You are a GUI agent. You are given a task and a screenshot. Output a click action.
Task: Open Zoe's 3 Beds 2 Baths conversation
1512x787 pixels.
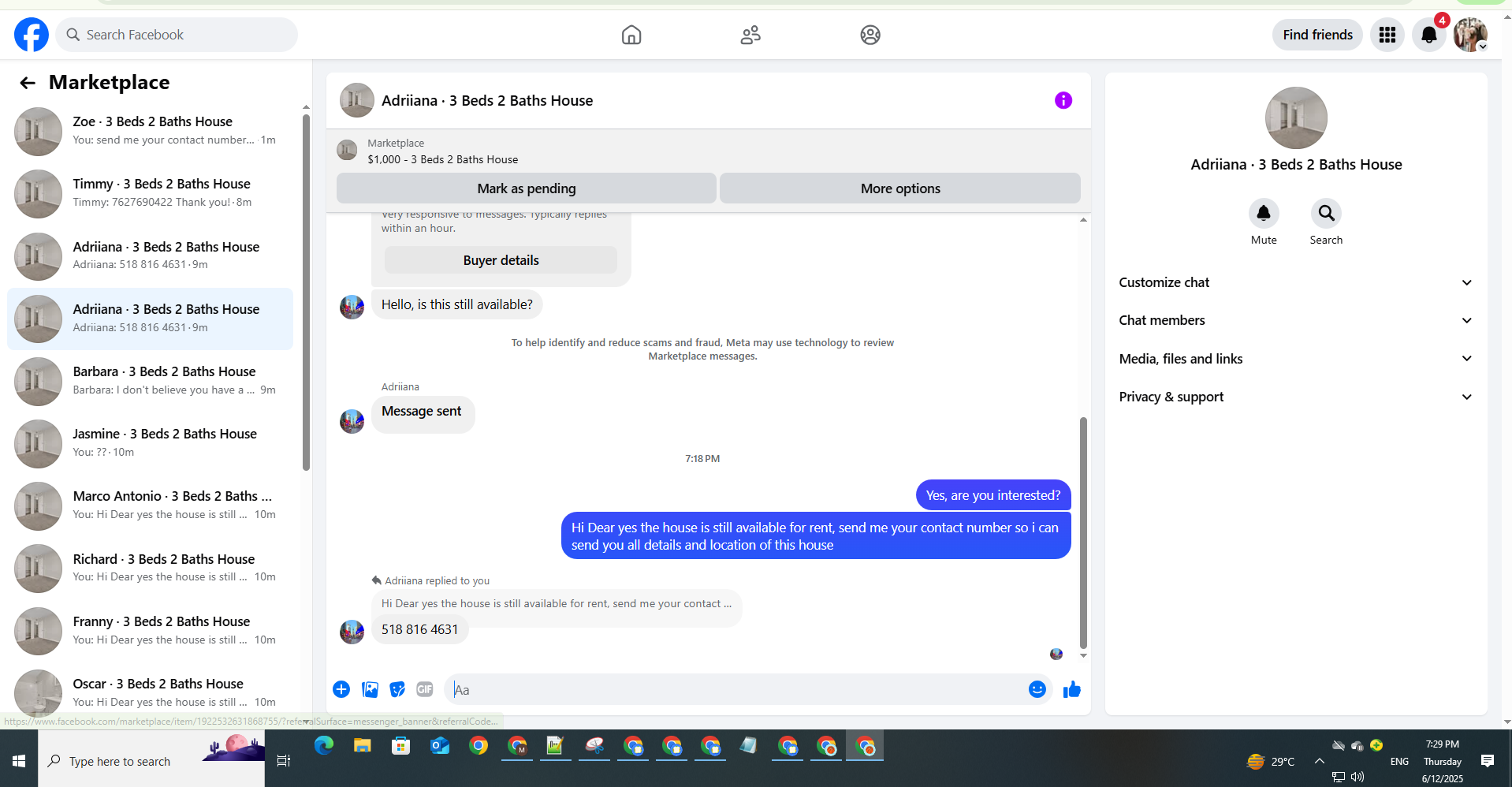coord(150,131)
